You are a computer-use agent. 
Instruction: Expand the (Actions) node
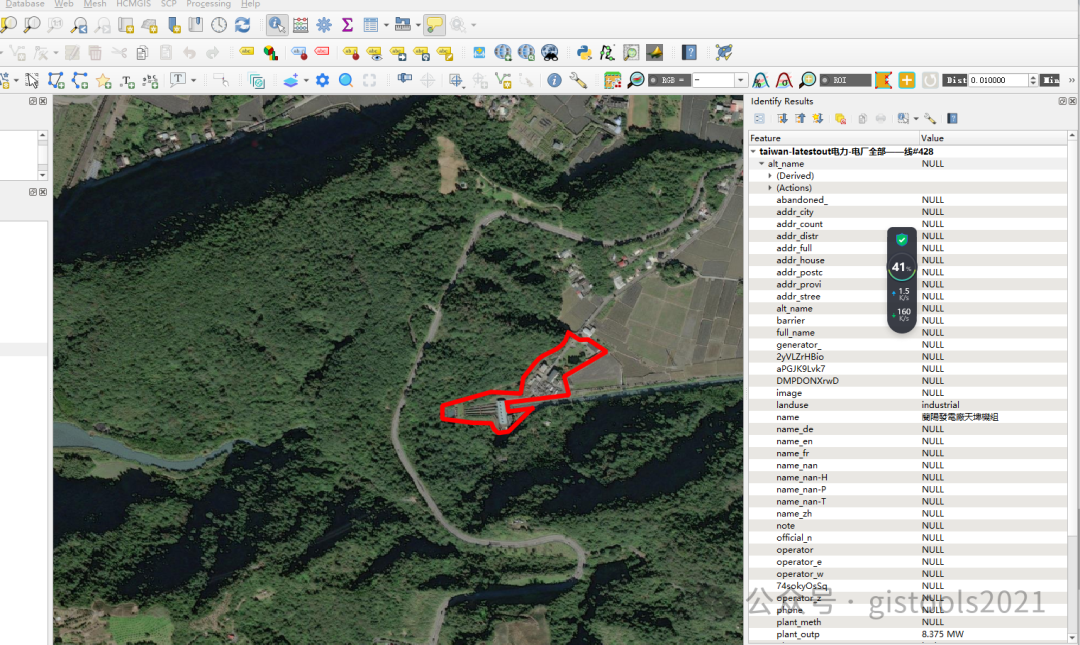pos(770,188)
